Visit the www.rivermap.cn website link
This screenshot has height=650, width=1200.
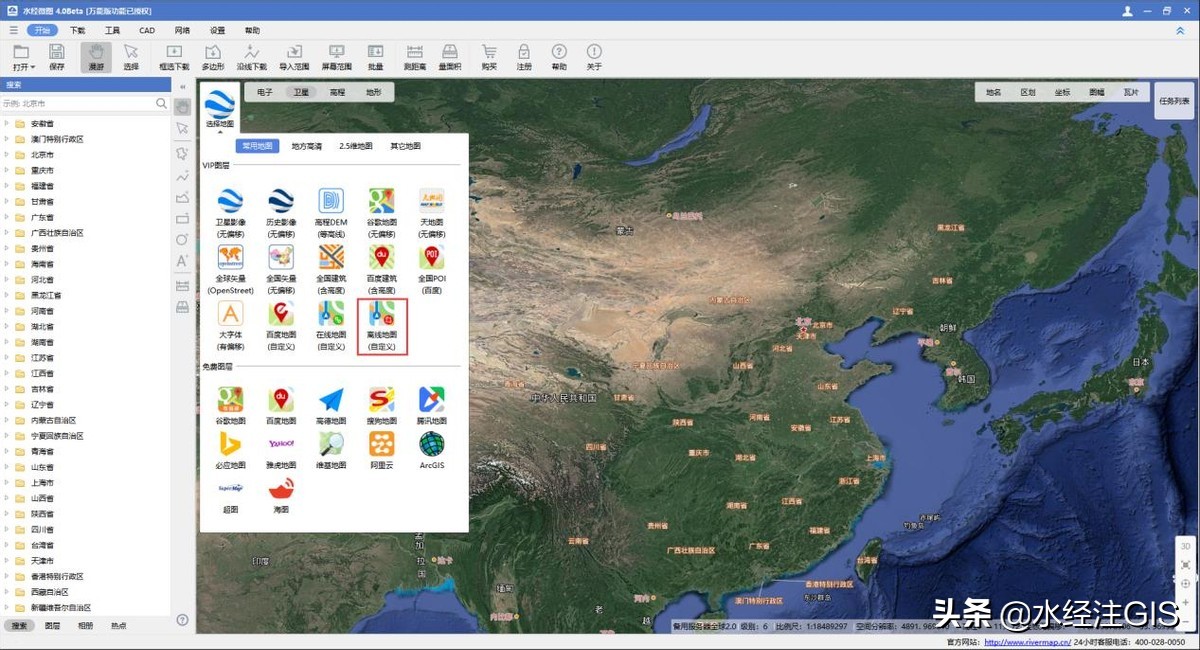point(1027,642)
